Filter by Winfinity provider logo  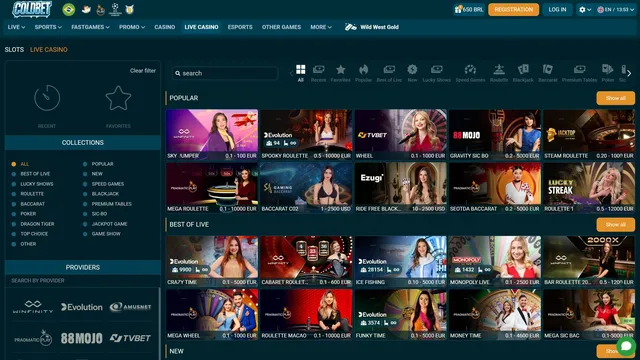coord(33,307)
